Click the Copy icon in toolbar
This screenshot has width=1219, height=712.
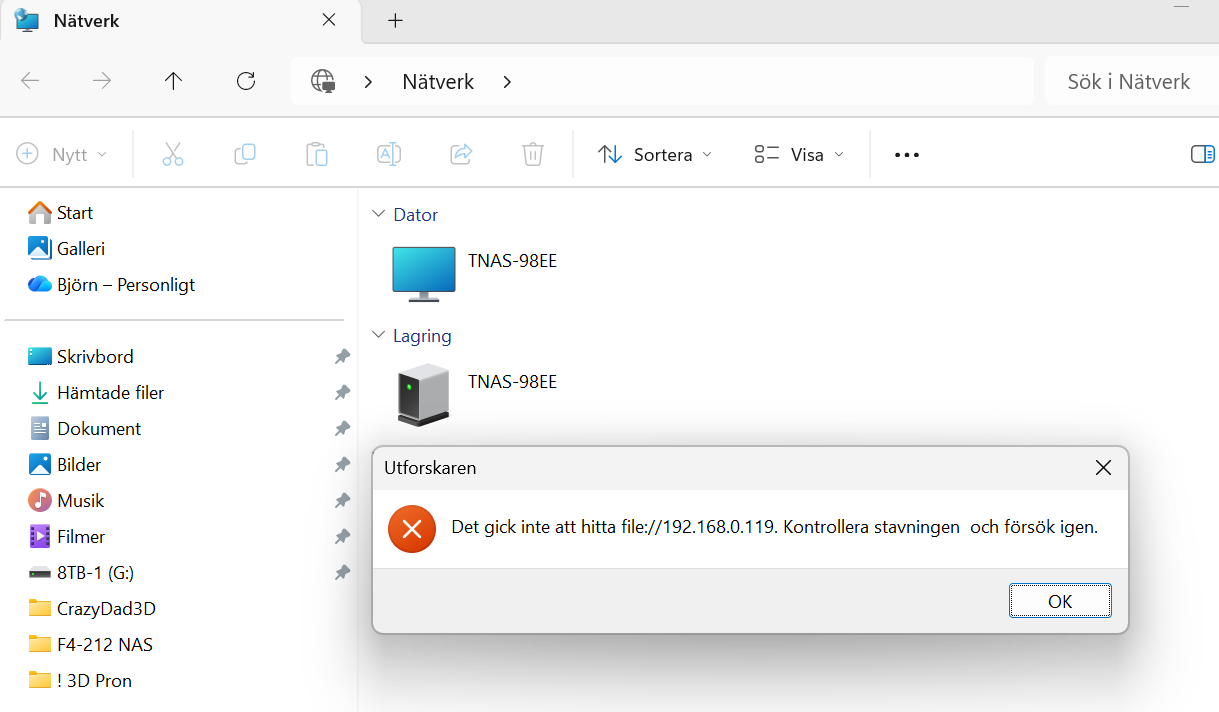tap(245, 154)
